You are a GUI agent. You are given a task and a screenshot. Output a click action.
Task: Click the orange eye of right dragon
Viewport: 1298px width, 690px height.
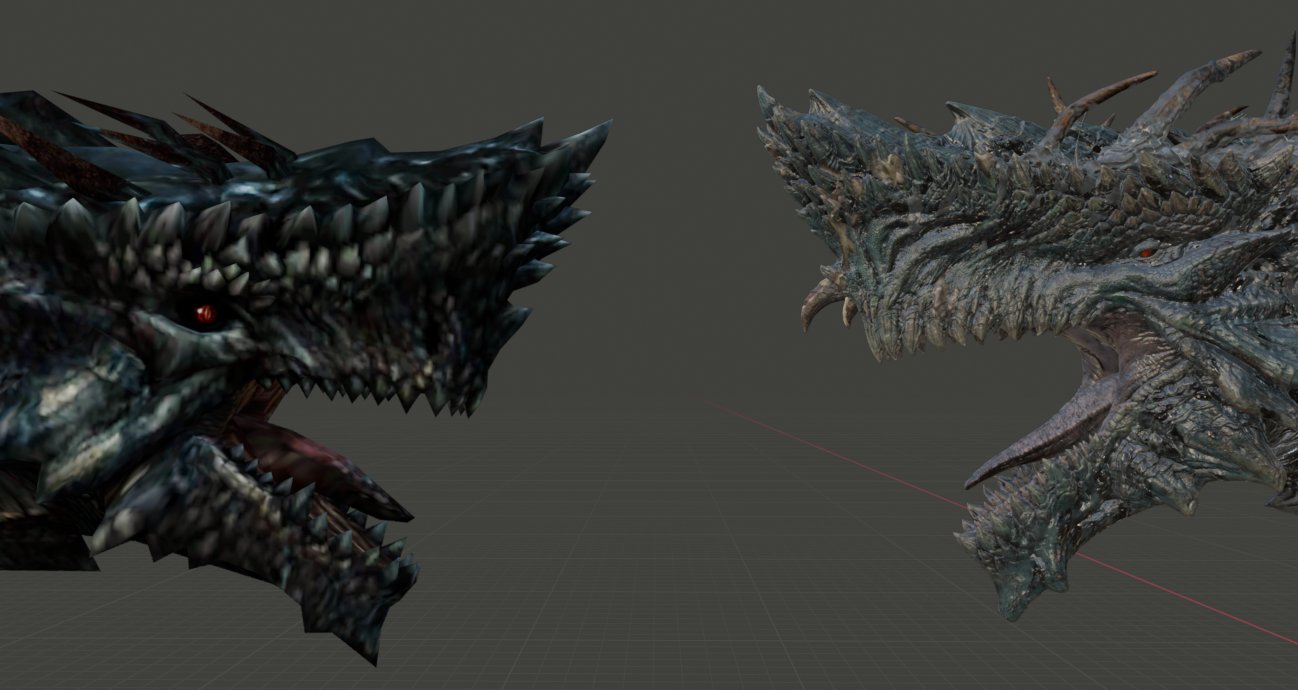(1147, 253)
